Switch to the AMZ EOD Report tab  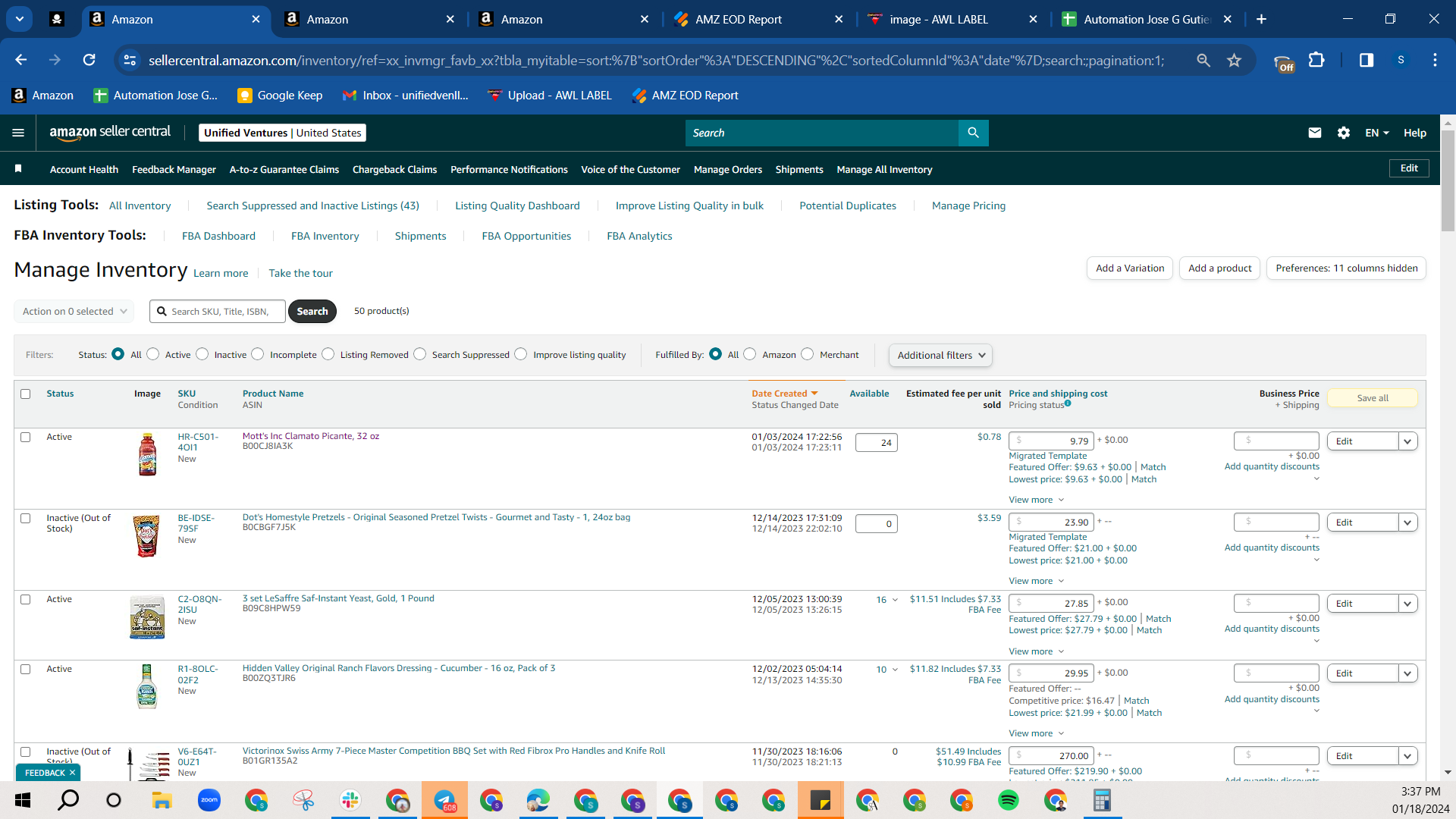click(759, 19)
